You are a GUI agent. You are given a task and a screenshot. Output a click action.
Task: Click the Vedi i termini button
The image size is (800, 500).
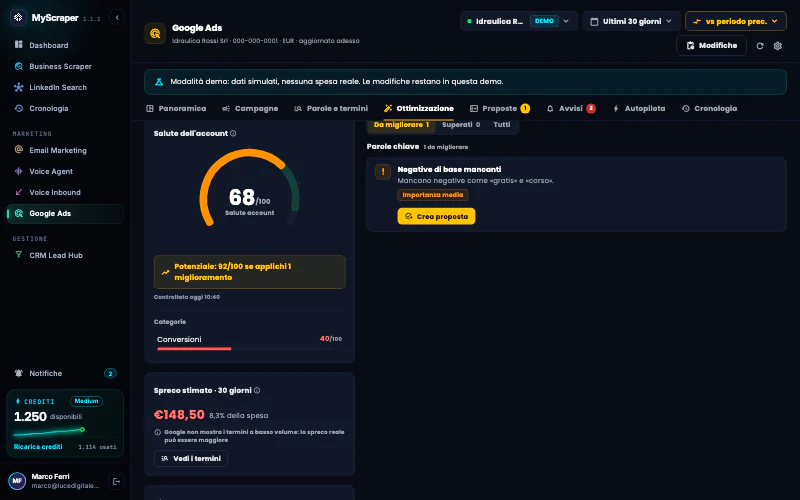pyautogui.click(x=191, y=459)
